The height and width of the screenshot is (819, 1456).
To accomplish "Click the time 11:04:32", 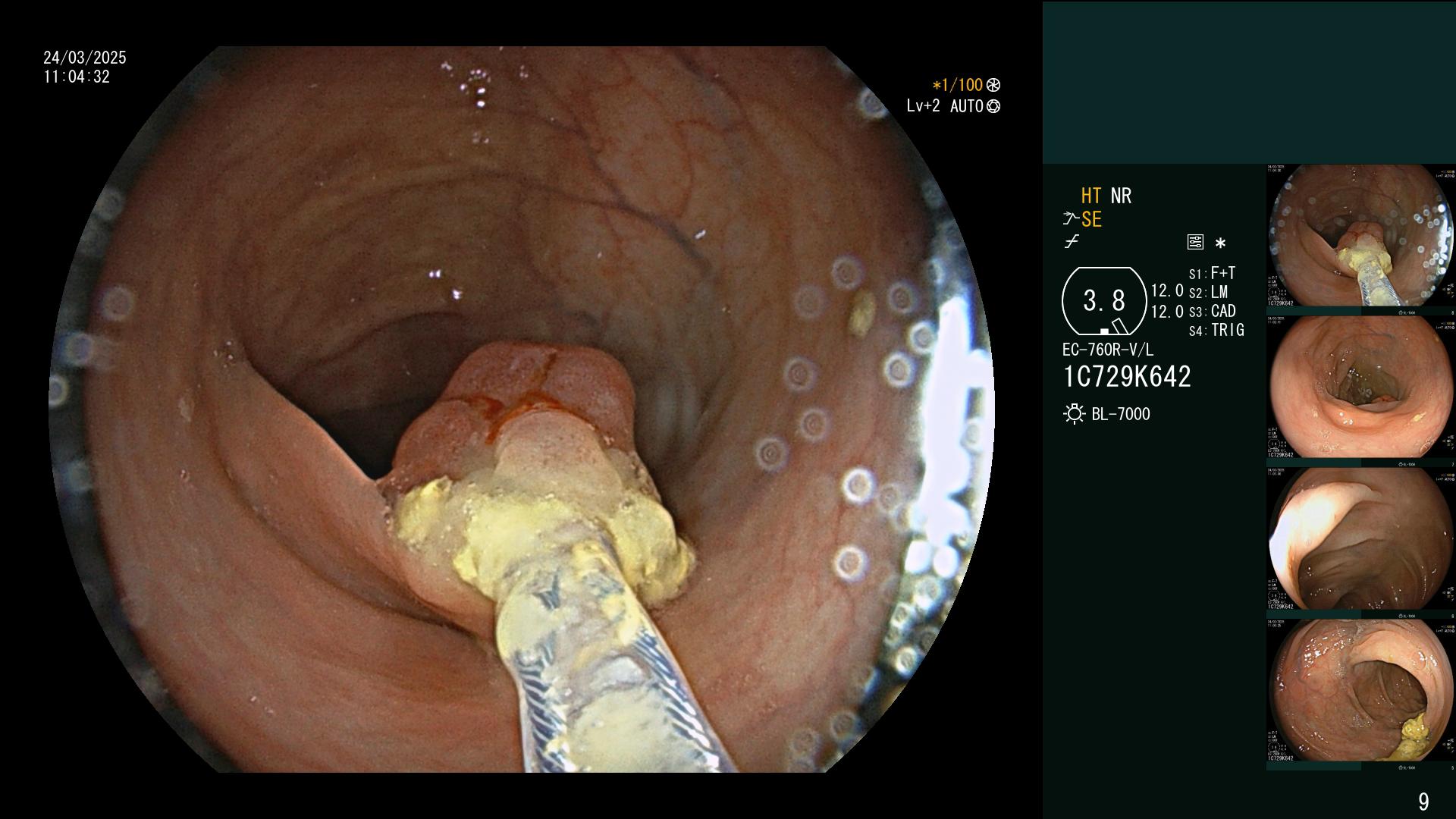I will click(x=77, y=77).
